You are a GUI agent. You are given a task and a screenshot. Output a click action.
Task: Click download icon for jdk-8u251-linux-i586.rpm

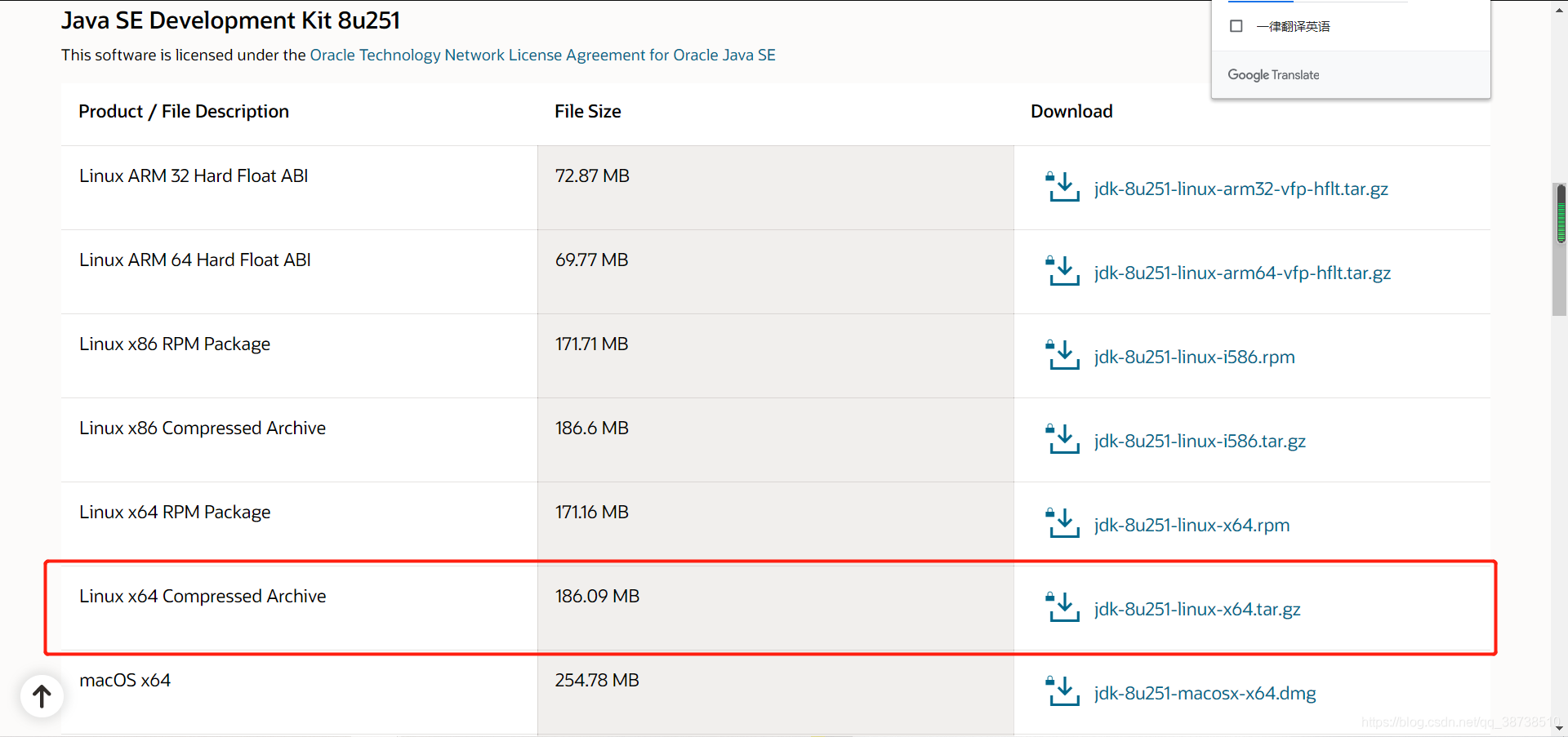[1062, 355]
